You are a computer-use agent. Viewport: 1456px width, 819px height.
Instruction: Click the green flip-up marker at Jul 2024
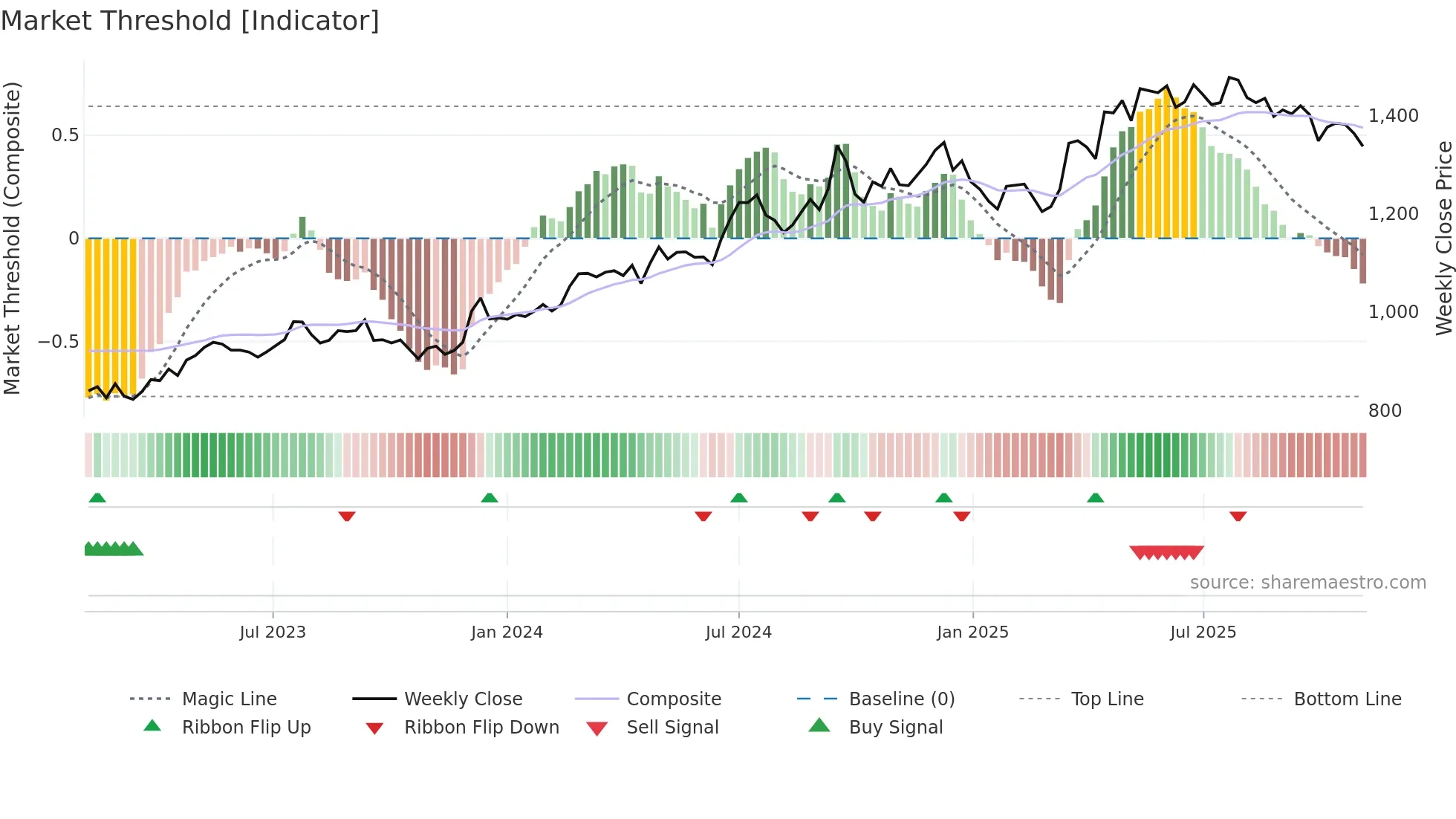point(738,498)
